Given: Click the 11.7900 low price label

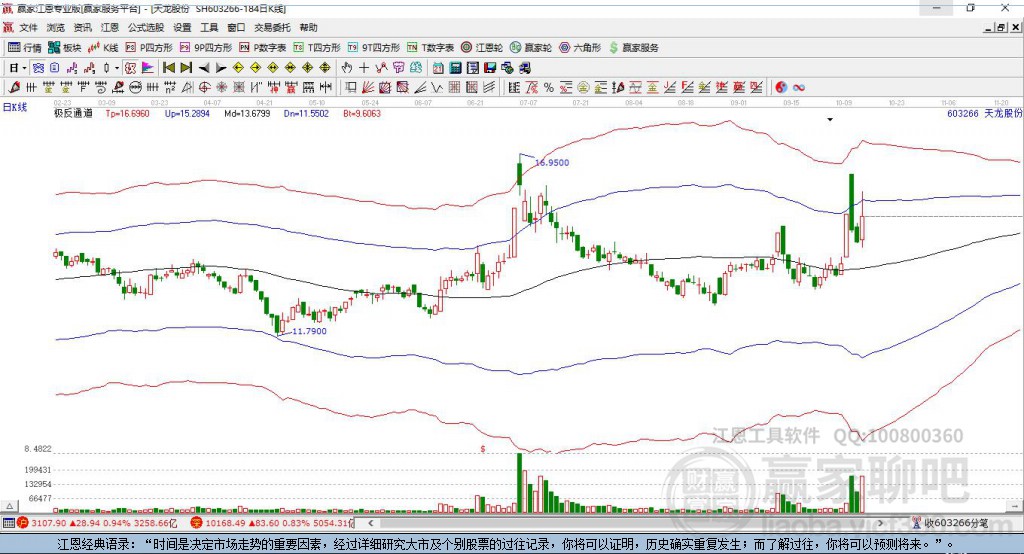Looking at the screenshot, I should click(309, 331).
